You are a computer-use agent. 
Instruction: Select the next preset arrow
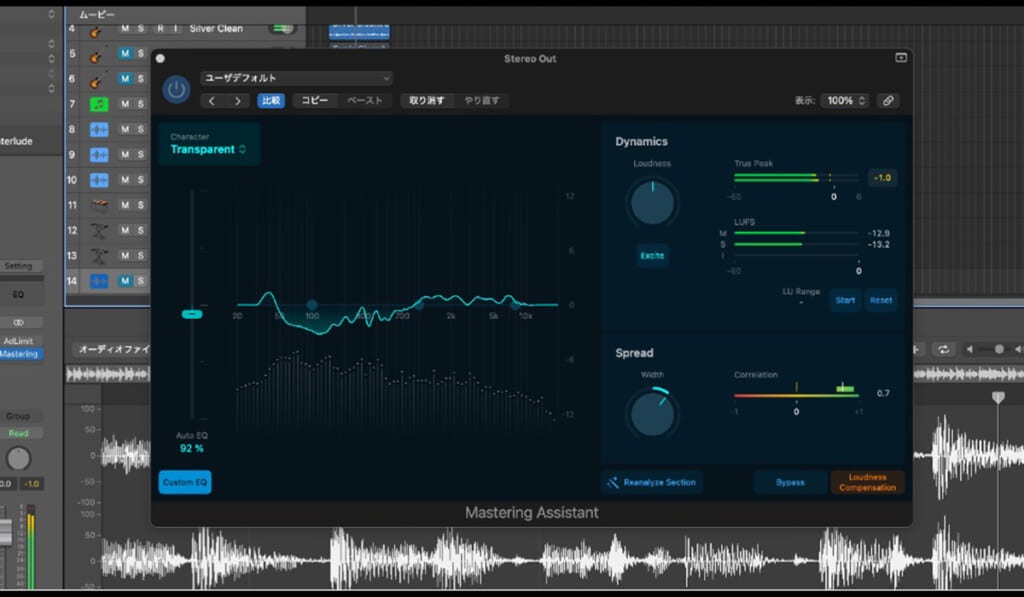[237, 101]
